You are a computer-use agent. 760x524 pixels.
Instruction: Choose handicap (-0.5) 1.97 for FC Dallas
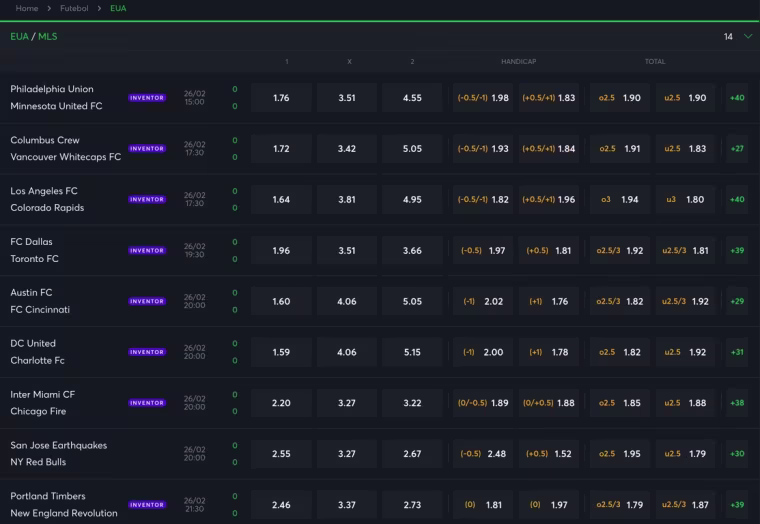tap(483, 250)
